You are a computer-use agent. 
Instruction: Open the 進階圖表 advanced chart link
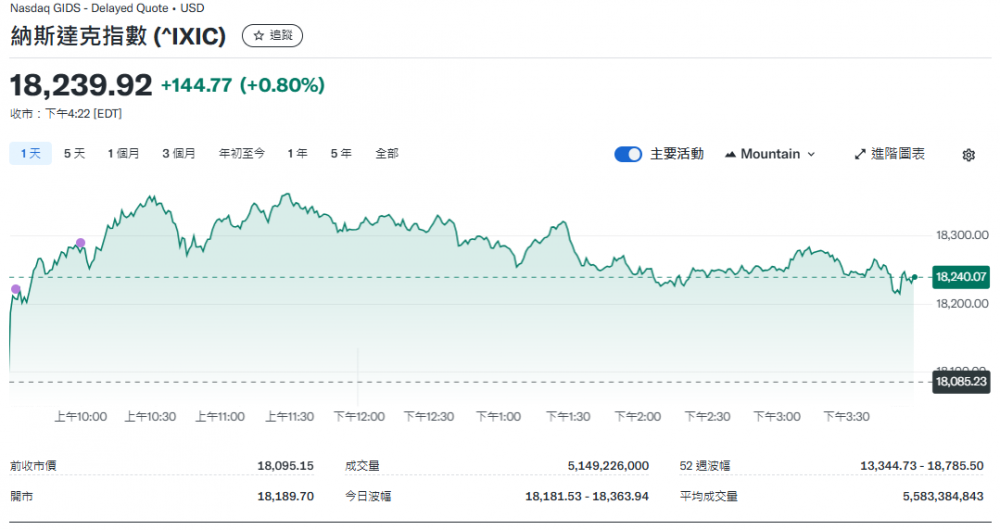click(x=897, y=154)
